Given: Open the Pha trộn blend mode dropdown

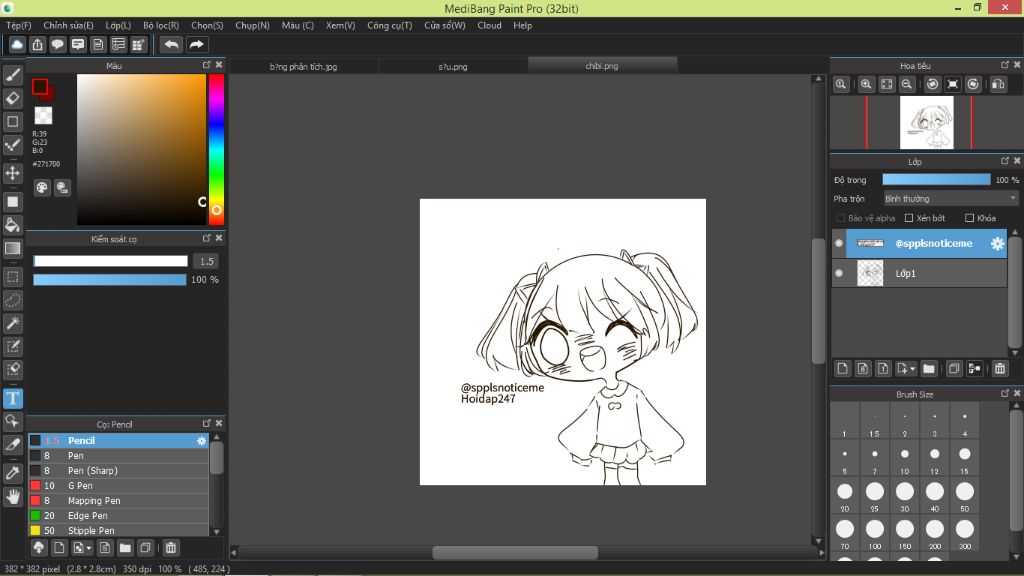Looking at the screenshot, I should click(x=950, y=199).
